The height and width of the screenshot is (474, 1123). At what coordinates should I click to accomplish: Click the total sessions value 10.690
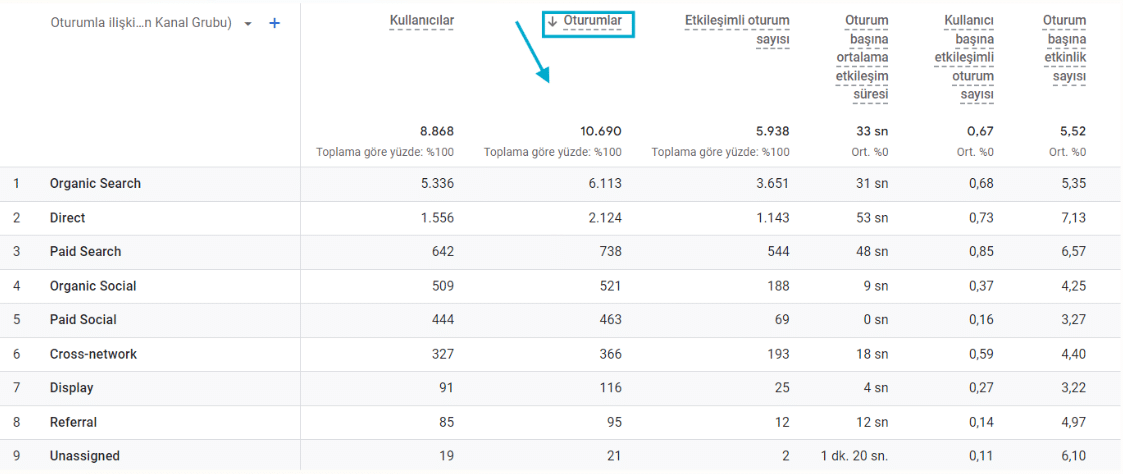[601, 131]
